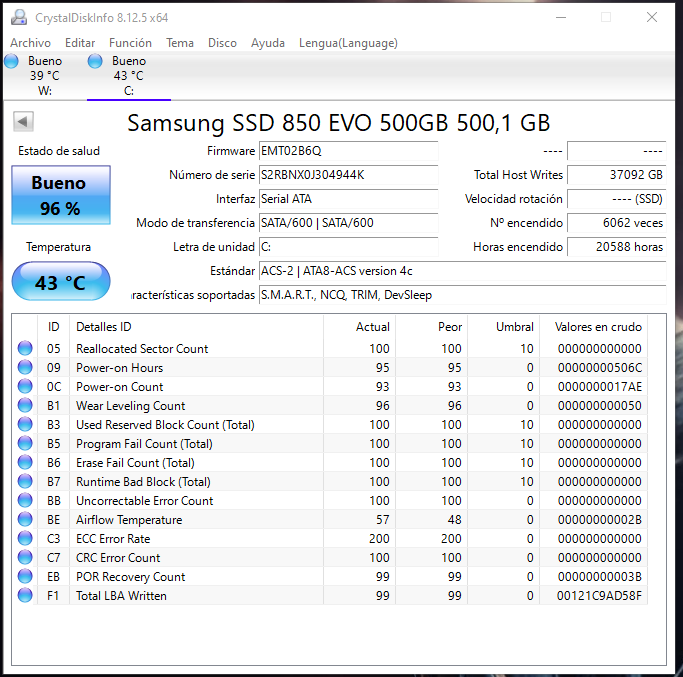Screen dimensions: 683x677
Task: Click the status orb for Runtime Bad Block
Action: point(25,481)
